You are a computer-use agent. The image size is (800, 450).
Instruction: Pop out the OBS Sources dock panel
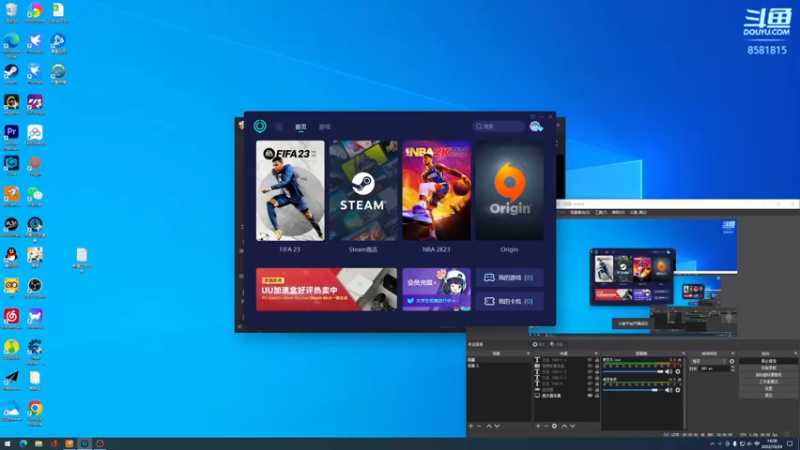tap(596, 353)
